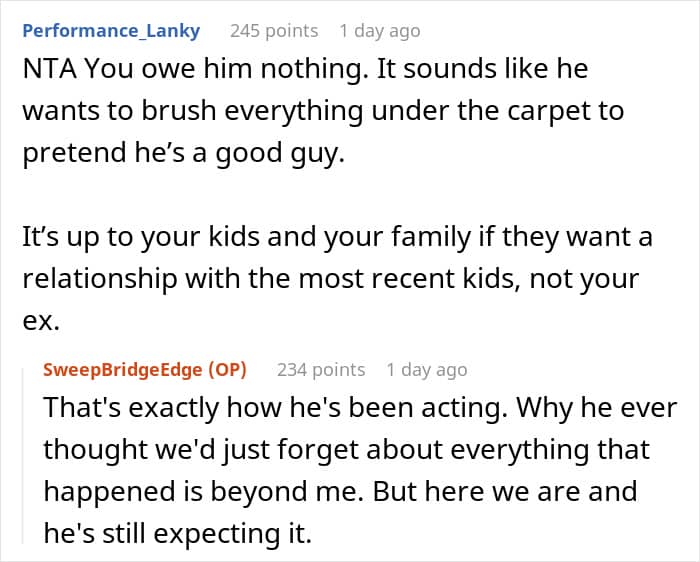The width and height of the screenshot is (700, 562).
Task: Click the word 'NTA' starting the comment
Action: click(49, 69)
